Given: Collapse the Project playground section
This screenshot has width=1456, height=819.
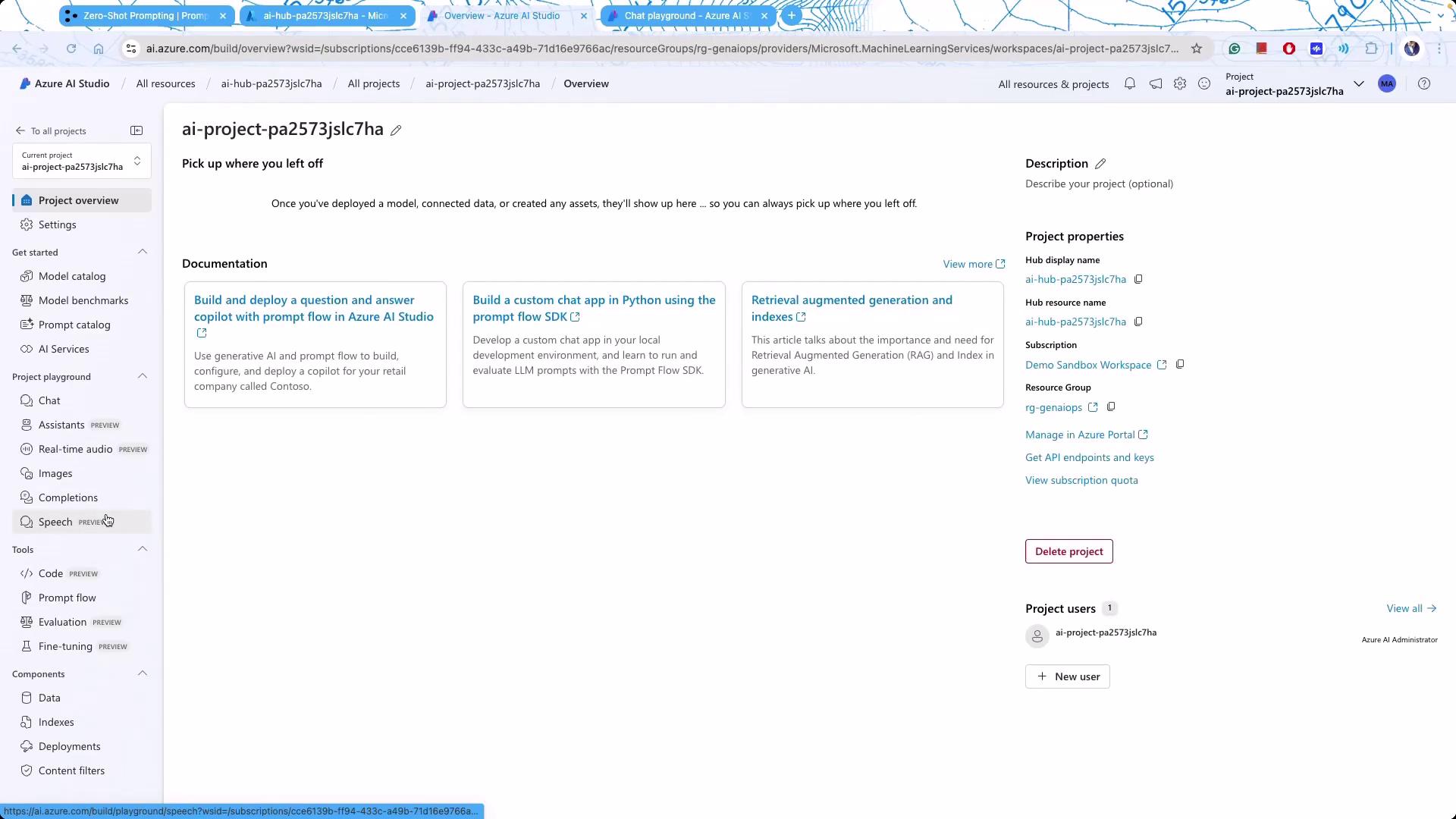Looking at the screenshot, I should 143,376.
